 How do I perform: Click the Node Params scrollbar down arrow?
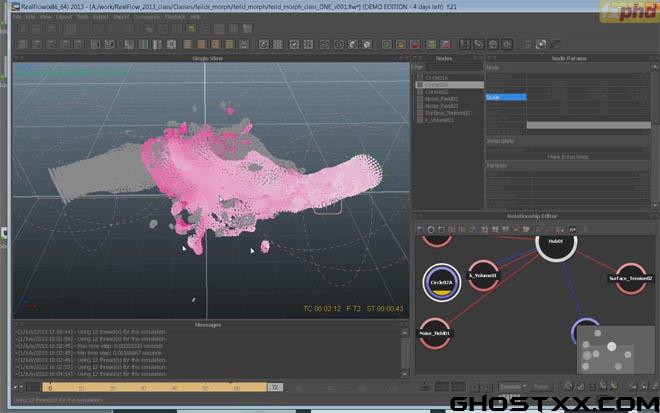point(655,205)
